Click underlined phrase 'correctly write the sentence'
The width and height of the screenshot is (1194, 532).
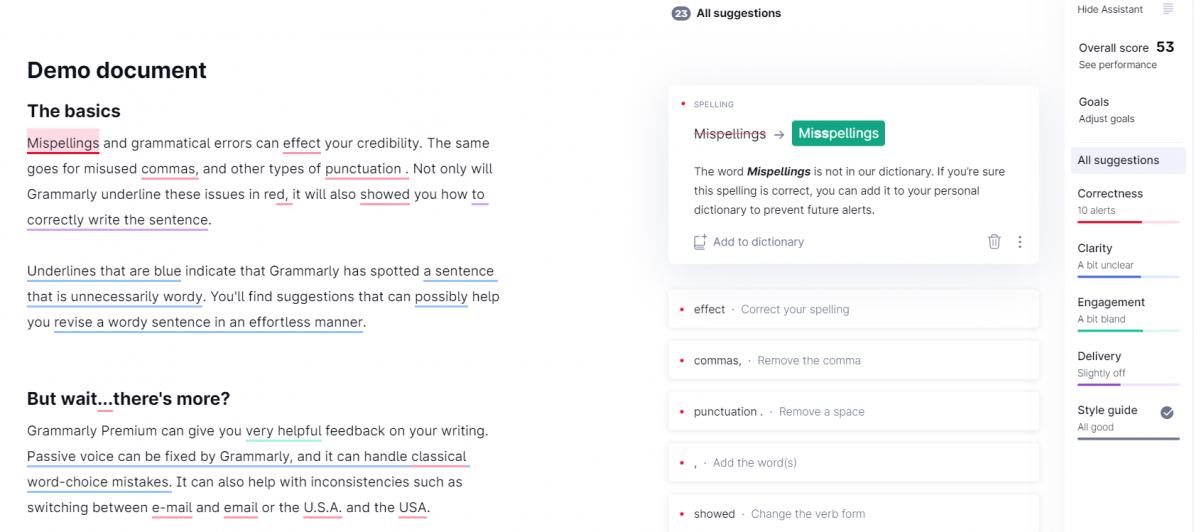pos(117,221)
